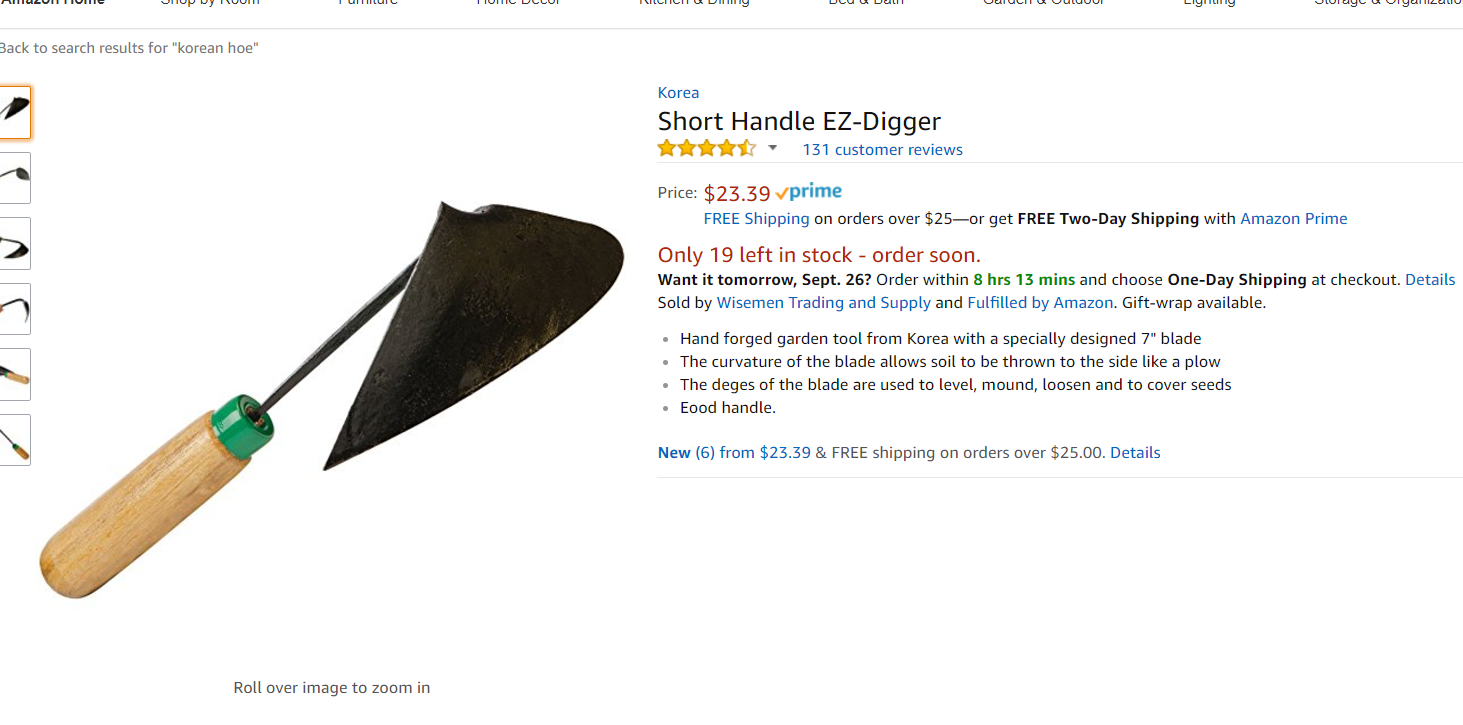This screenshot has width=1463, height=725.
Task: Open the Amazon Prime link
Action: pos(1293,219)
